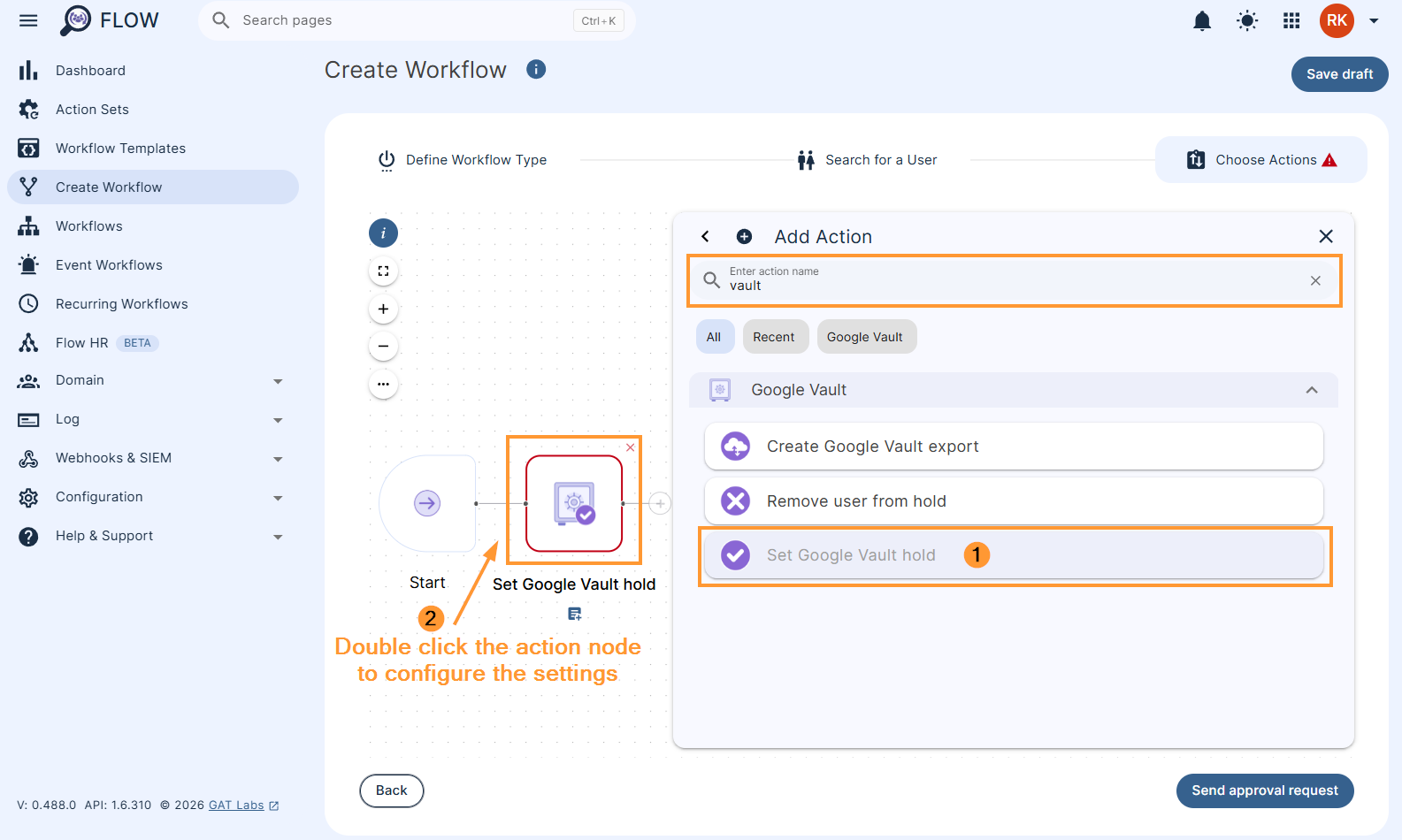
Task: Click the Webhooks & SIEM icon
Action: point(28,458)
